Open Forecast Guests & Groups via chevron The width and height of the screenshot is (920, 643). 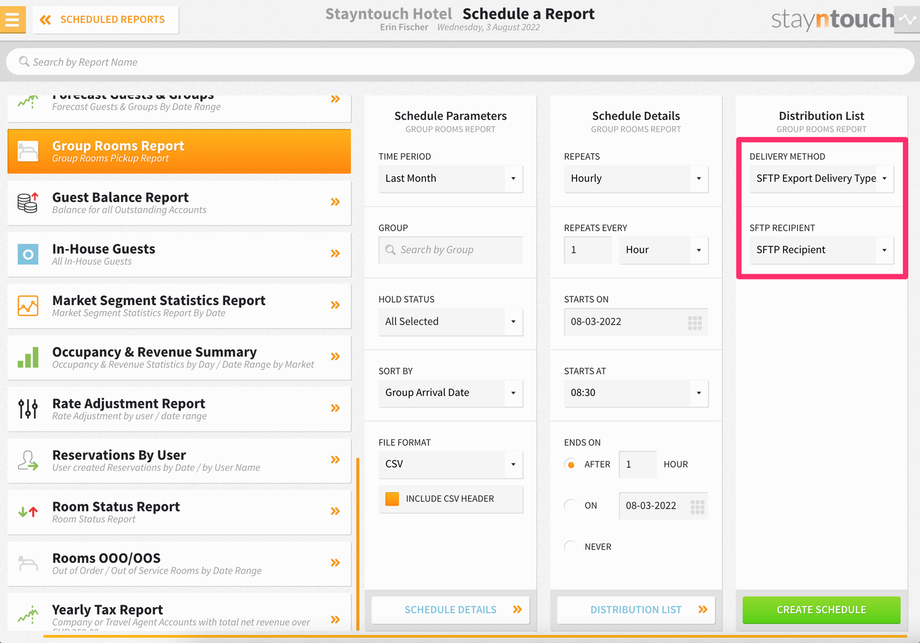[335, 99]
